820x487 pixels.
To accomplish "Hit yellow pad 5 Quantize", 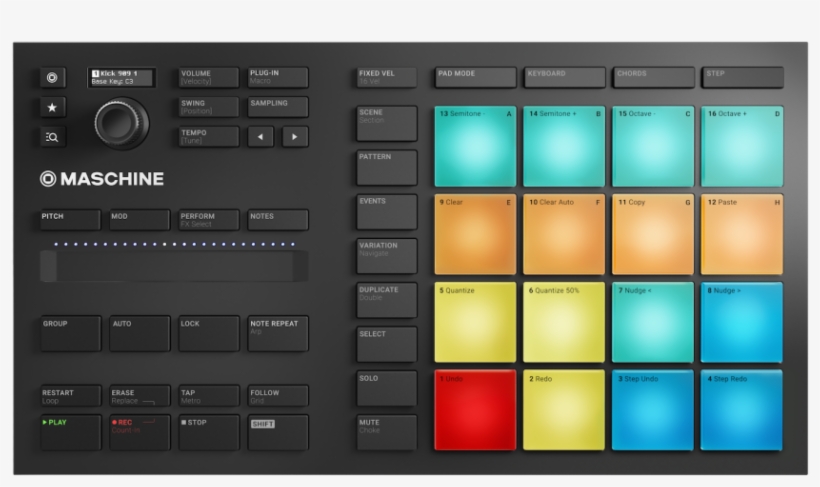I will [475, 323].
